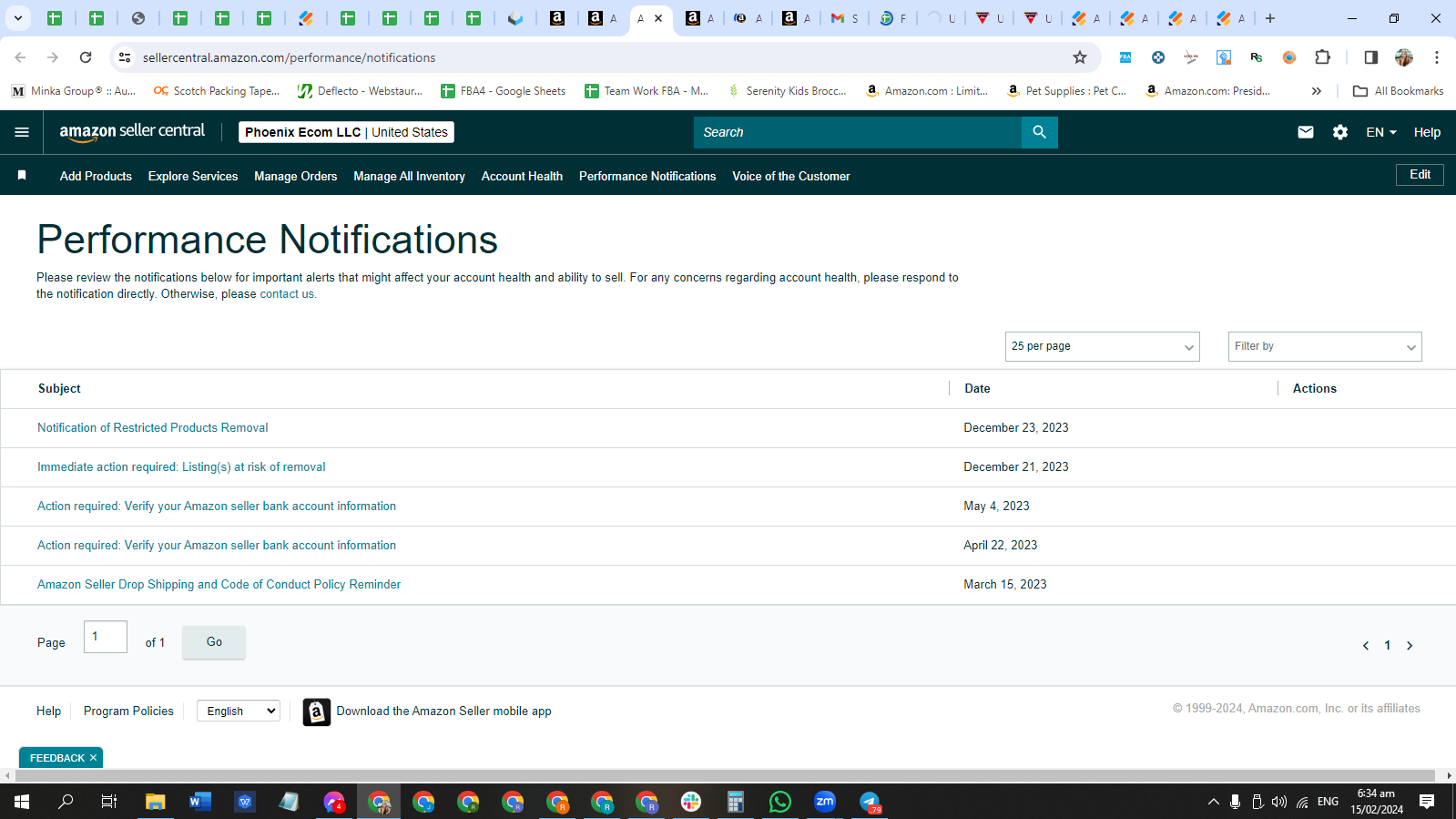Go to previous page arrow in pagination
This screenshot has height=819, width=1456.
click(x=1365, y=646)
